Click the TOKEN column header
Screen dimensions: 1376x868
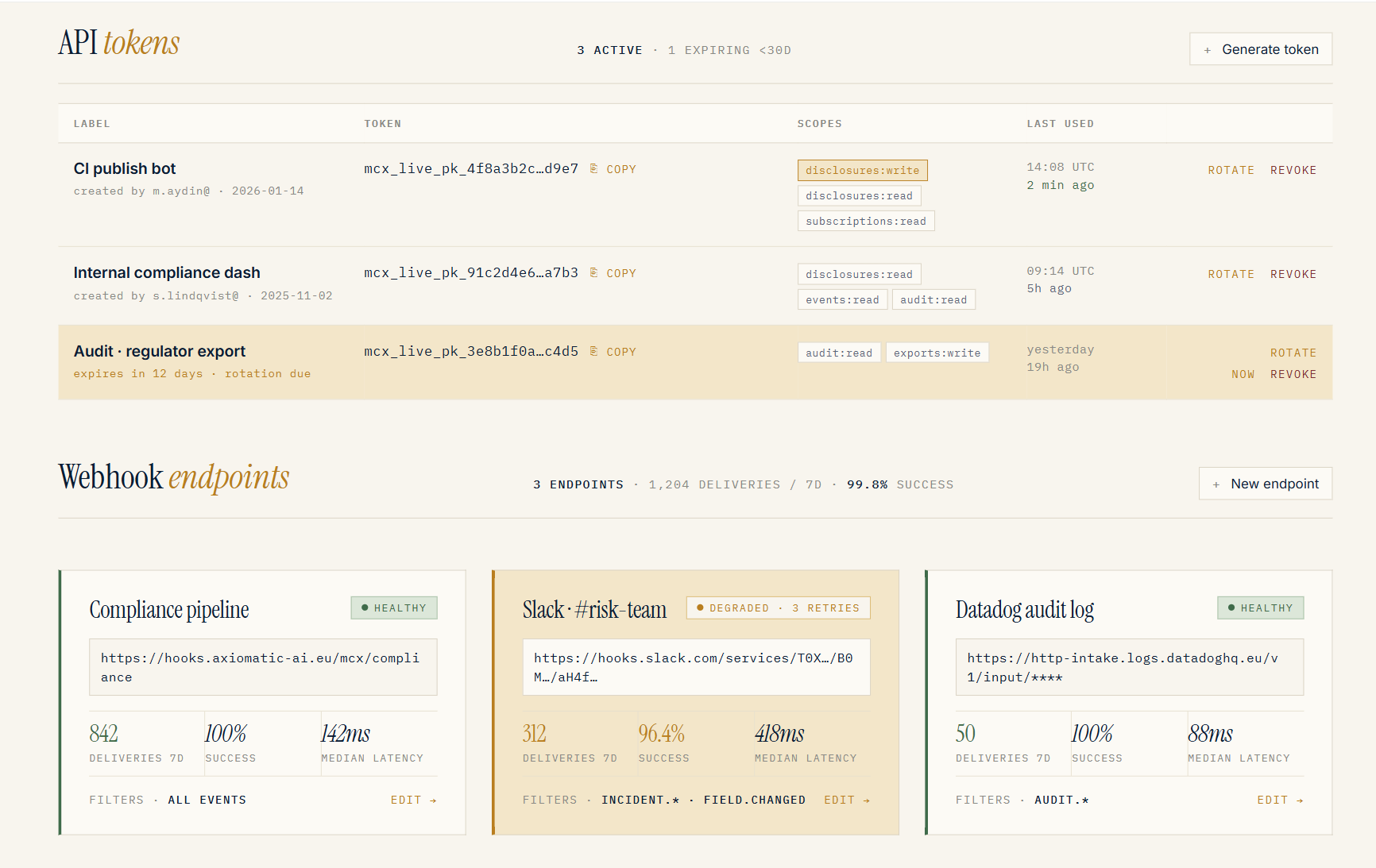pyautogui.click(x=383, y=123)
